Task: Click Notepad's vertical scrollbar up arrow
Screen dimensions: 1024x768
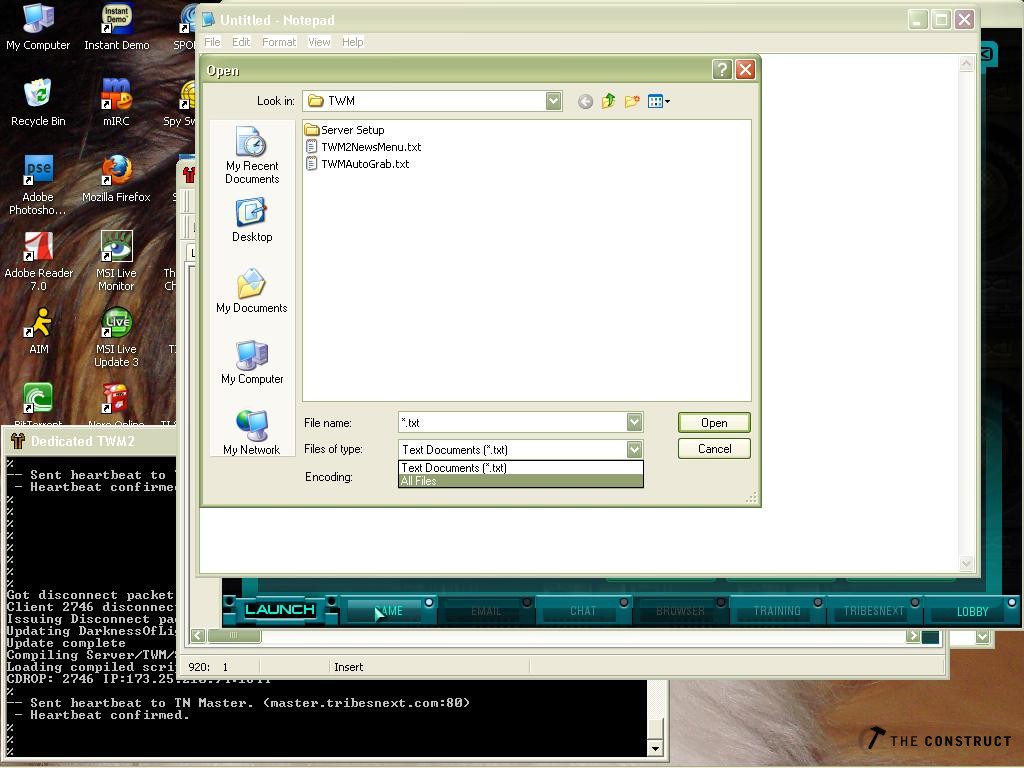Action: [966, 63]
